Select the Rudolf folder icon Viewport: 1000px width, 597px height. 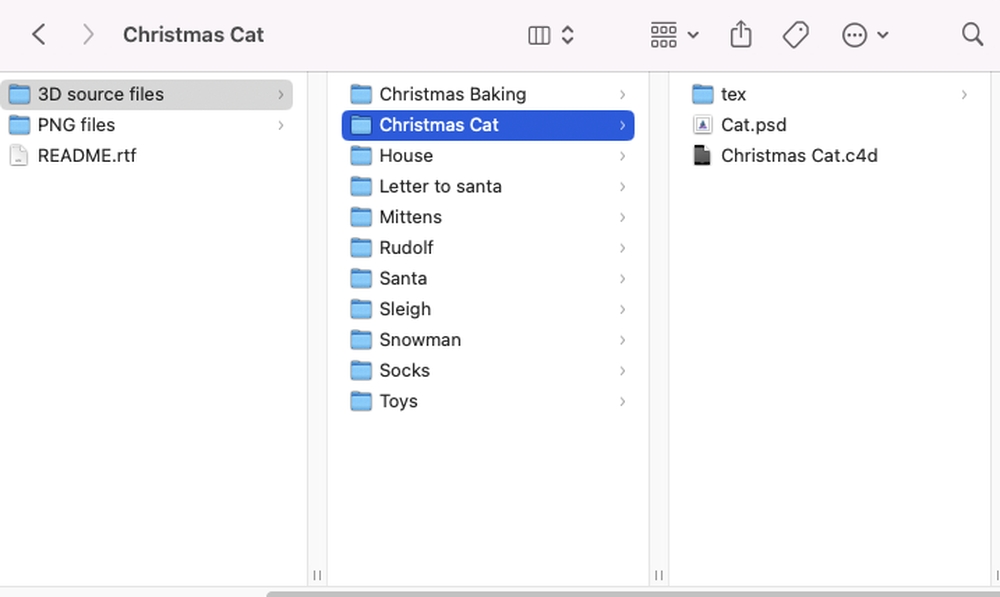pyautogui.click(x=361, y=247)
